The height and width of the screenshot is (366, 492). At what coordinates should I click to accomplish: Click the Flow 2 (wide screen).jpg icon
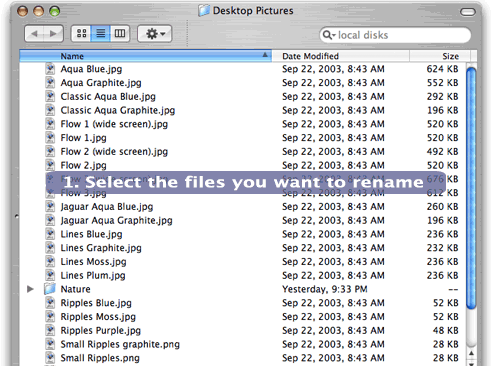[x=50, y=151]
